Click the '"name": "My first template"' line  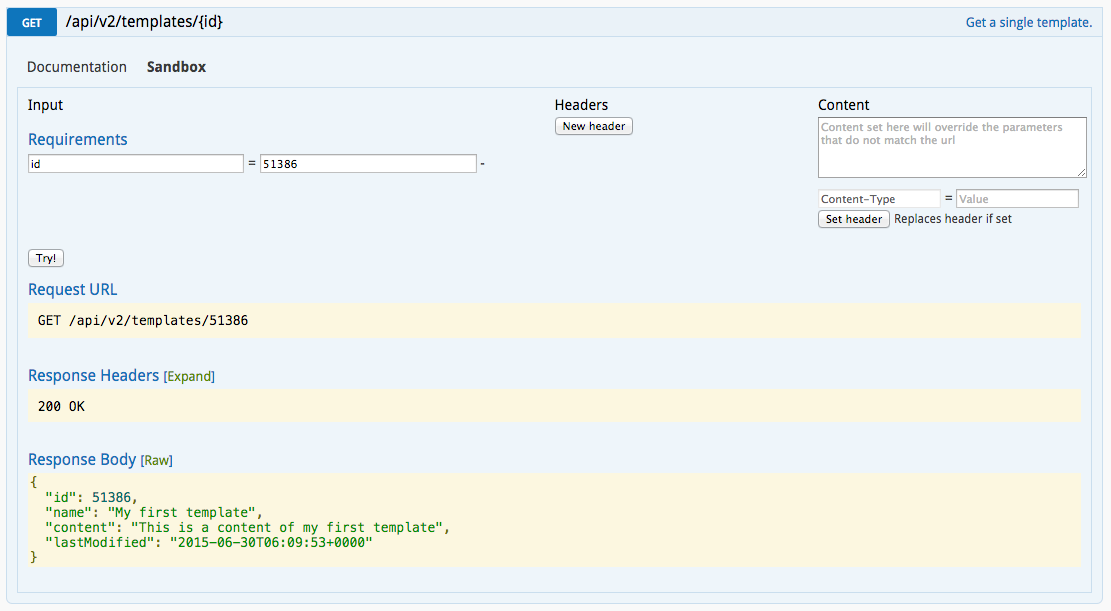coord(154,512)
